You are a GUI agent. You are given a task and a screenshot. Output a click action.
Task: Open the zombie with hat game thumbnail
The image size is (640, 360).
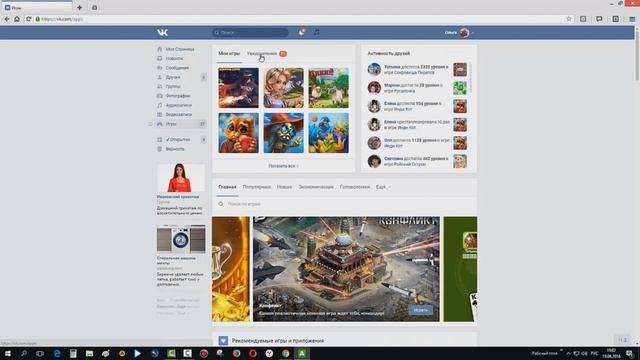tap(284, 133)
